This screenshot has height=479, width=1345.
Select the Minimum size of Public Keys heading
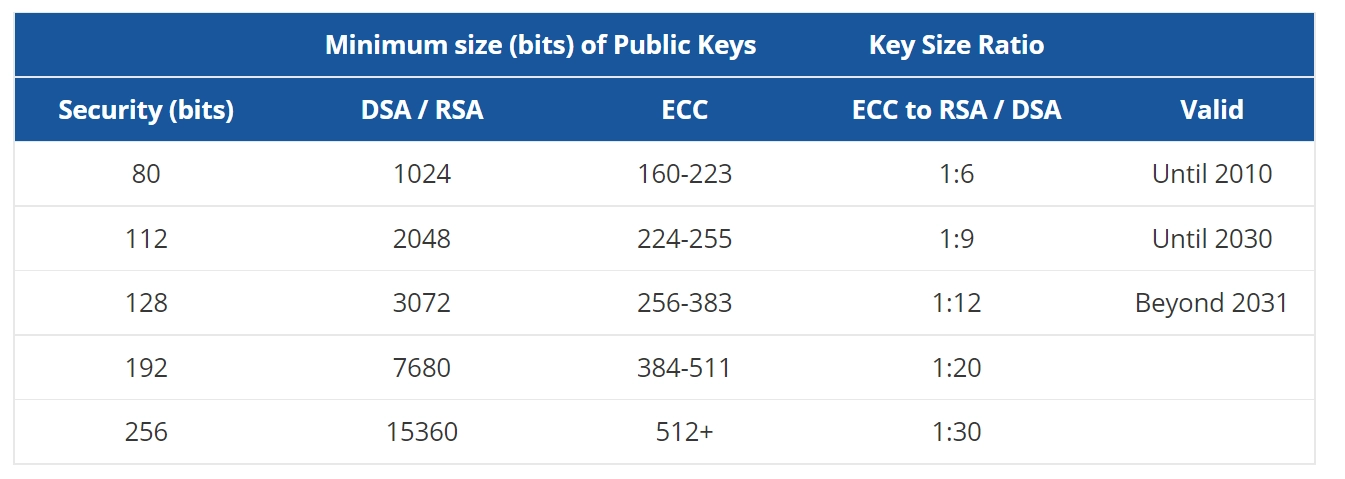(x=540, y=45)
